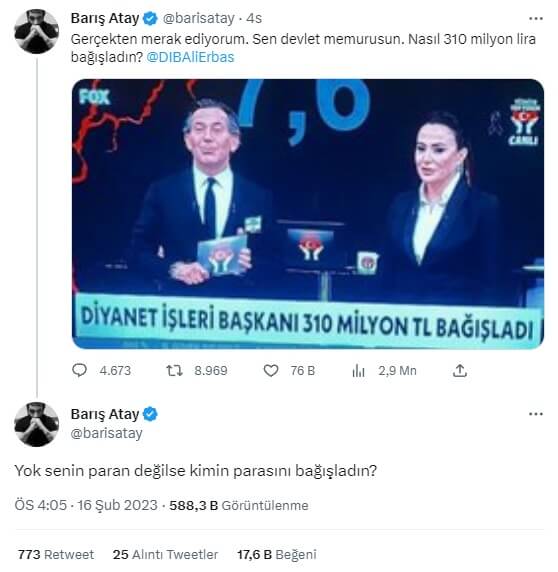Open the embedded FOX broadcast image
This screenshot has height=572, width=558.
308,214
